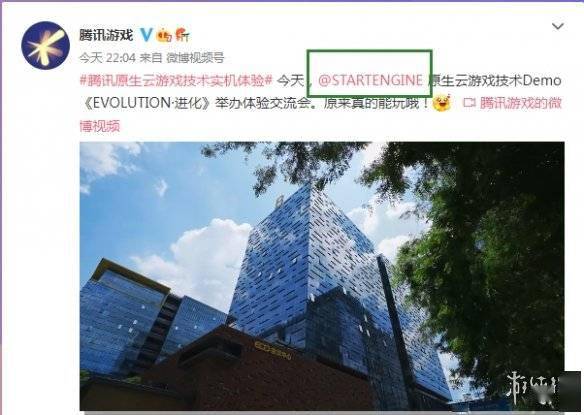584x415 pixels.
Task: Click the blue V verified badge
Action: tap(146, 35)
